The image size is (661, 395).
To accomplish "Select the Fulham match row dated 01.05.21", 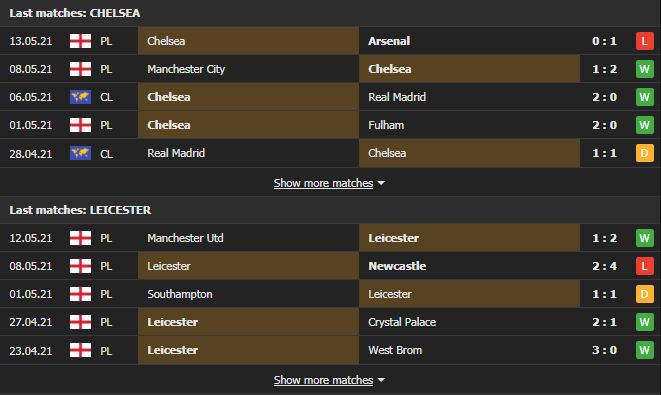I will click(x=330, y=125).
